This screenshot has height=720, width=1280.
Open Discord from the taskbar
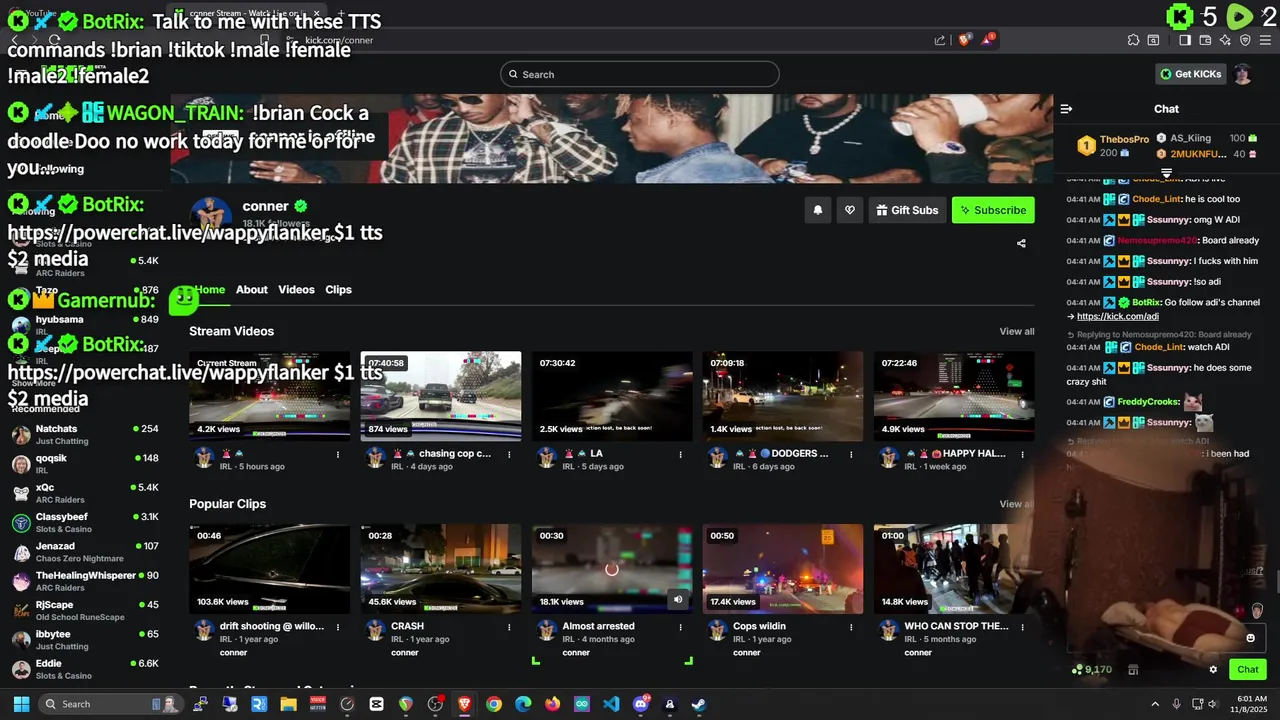tap(641, 704)
